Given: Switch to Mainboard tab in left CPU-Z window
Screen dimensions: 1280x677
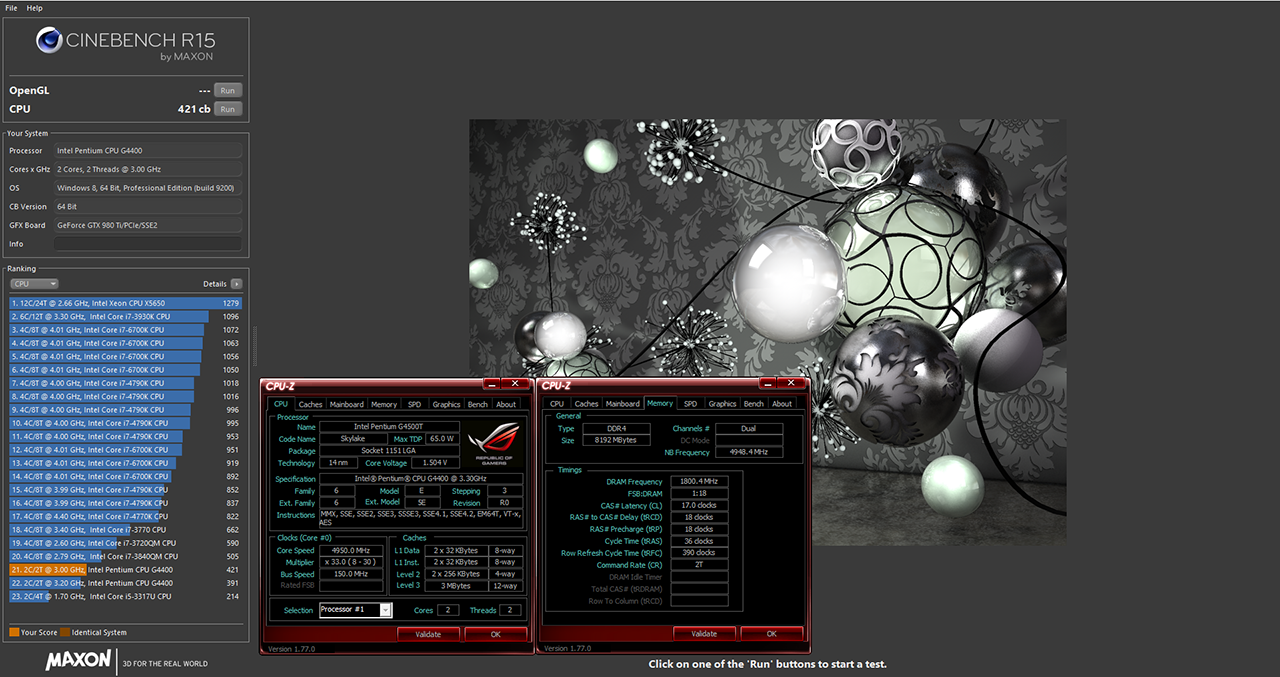Looking at the screenshot, I should click(347, 404).
